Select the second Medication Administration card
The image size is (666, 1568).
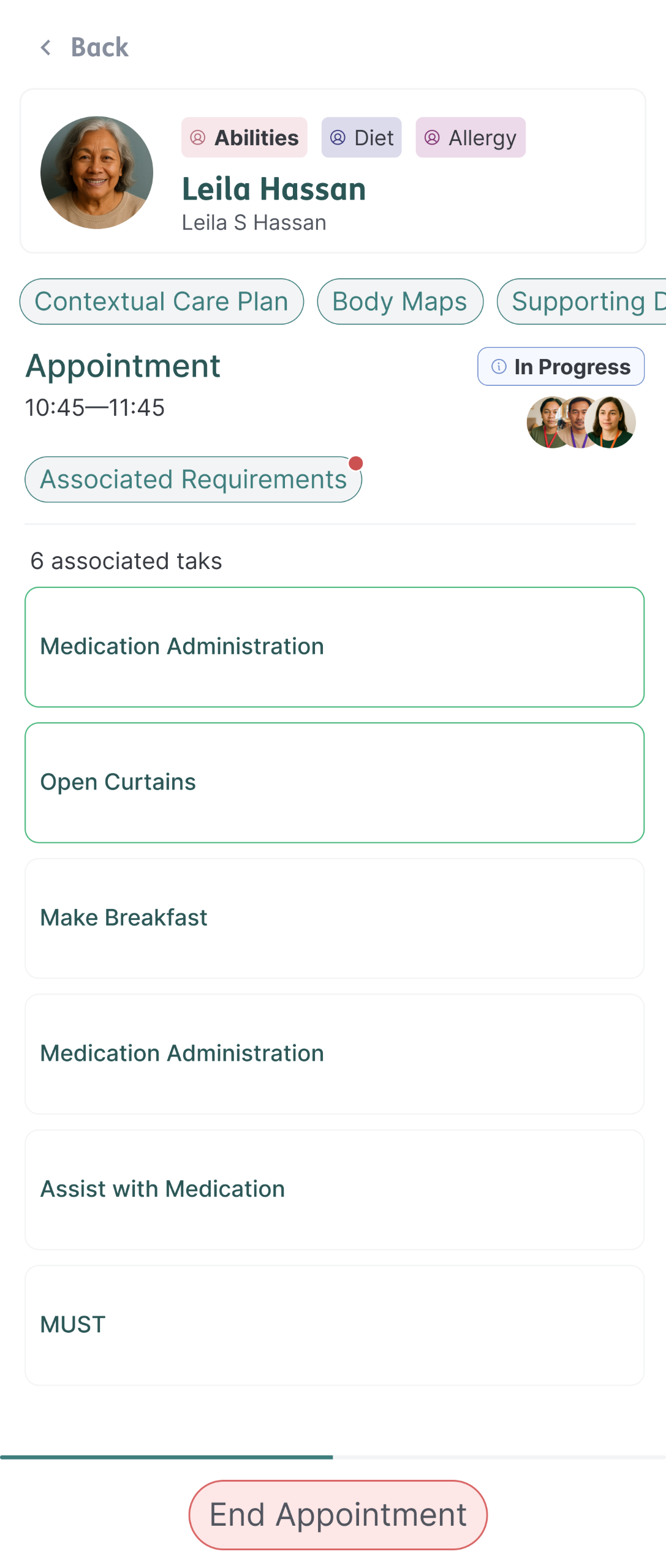pos(333,1053)
